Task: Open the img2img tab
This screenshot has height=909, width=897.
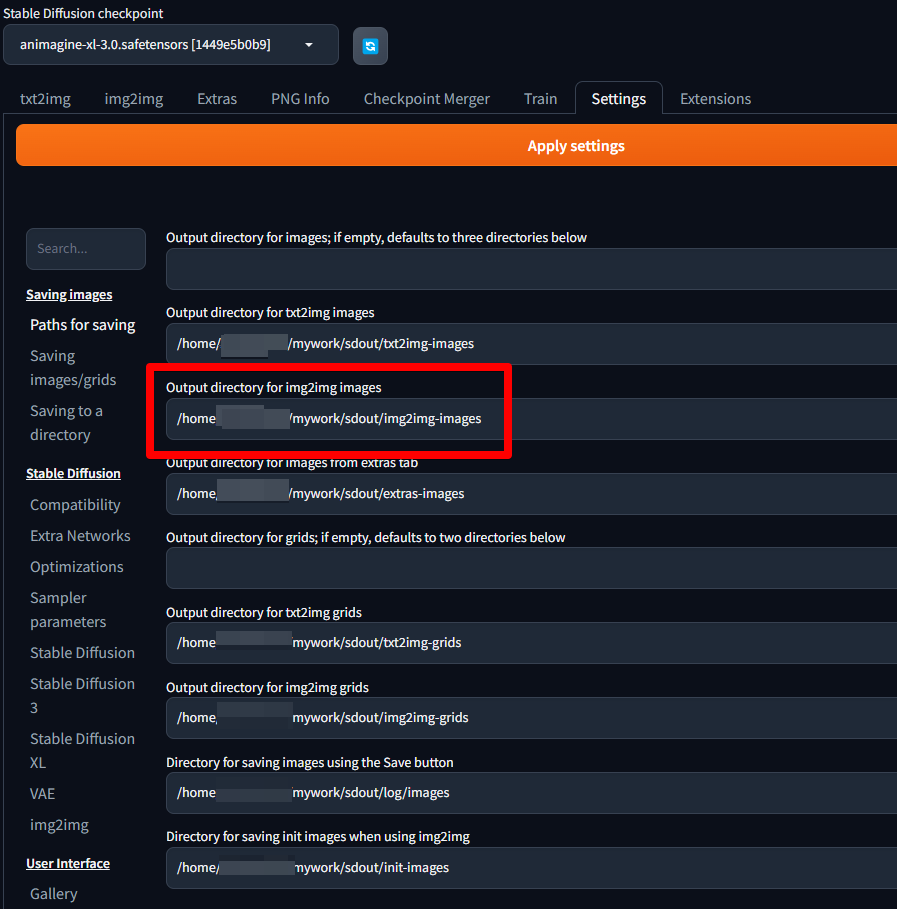Action: click(x=133, y=98)
